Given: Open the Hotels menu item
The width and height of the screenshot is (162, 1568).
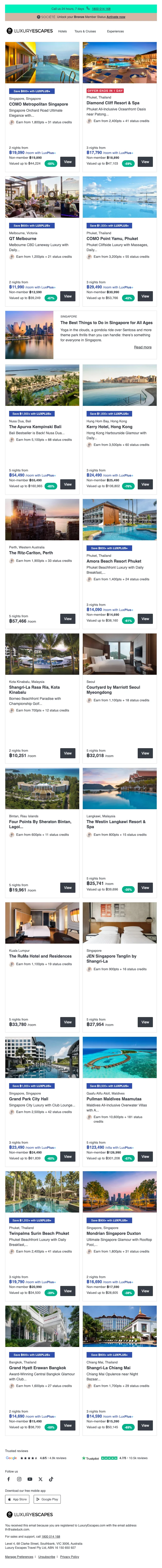Looking at the screenshot, I should tap(62, 31).
